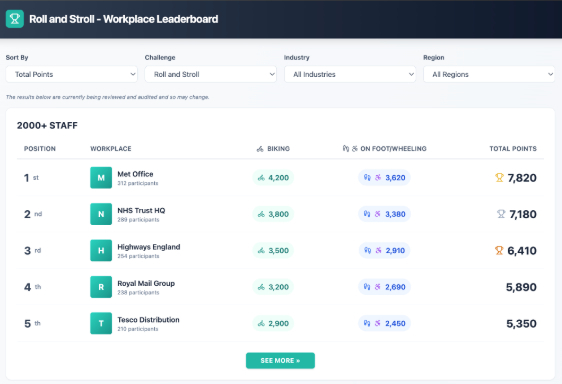Click the Highways England H avatar
Screen dimensions: 562x384
tap(101, 250)
